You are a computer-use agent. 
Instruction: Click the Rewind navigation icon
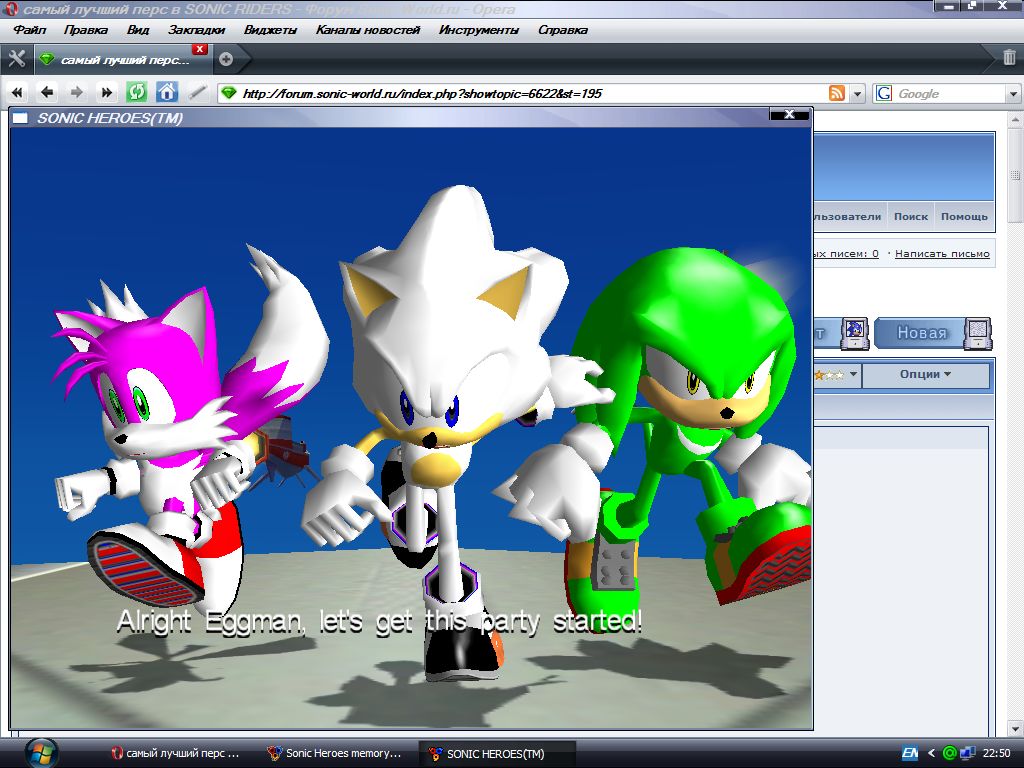(17, 93)
